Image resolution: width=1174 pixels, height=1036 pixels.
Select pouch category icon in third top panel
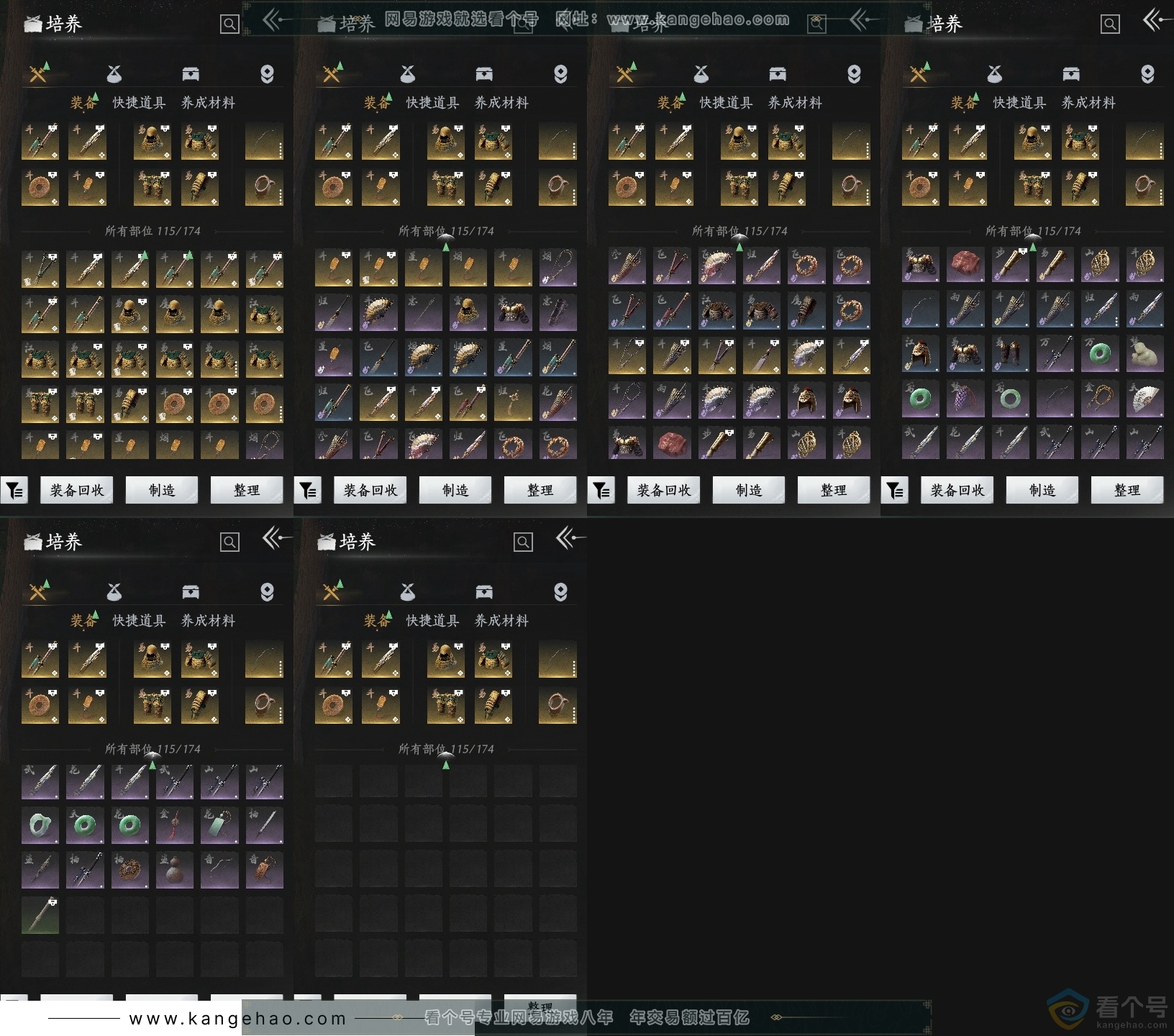[701, 73]
